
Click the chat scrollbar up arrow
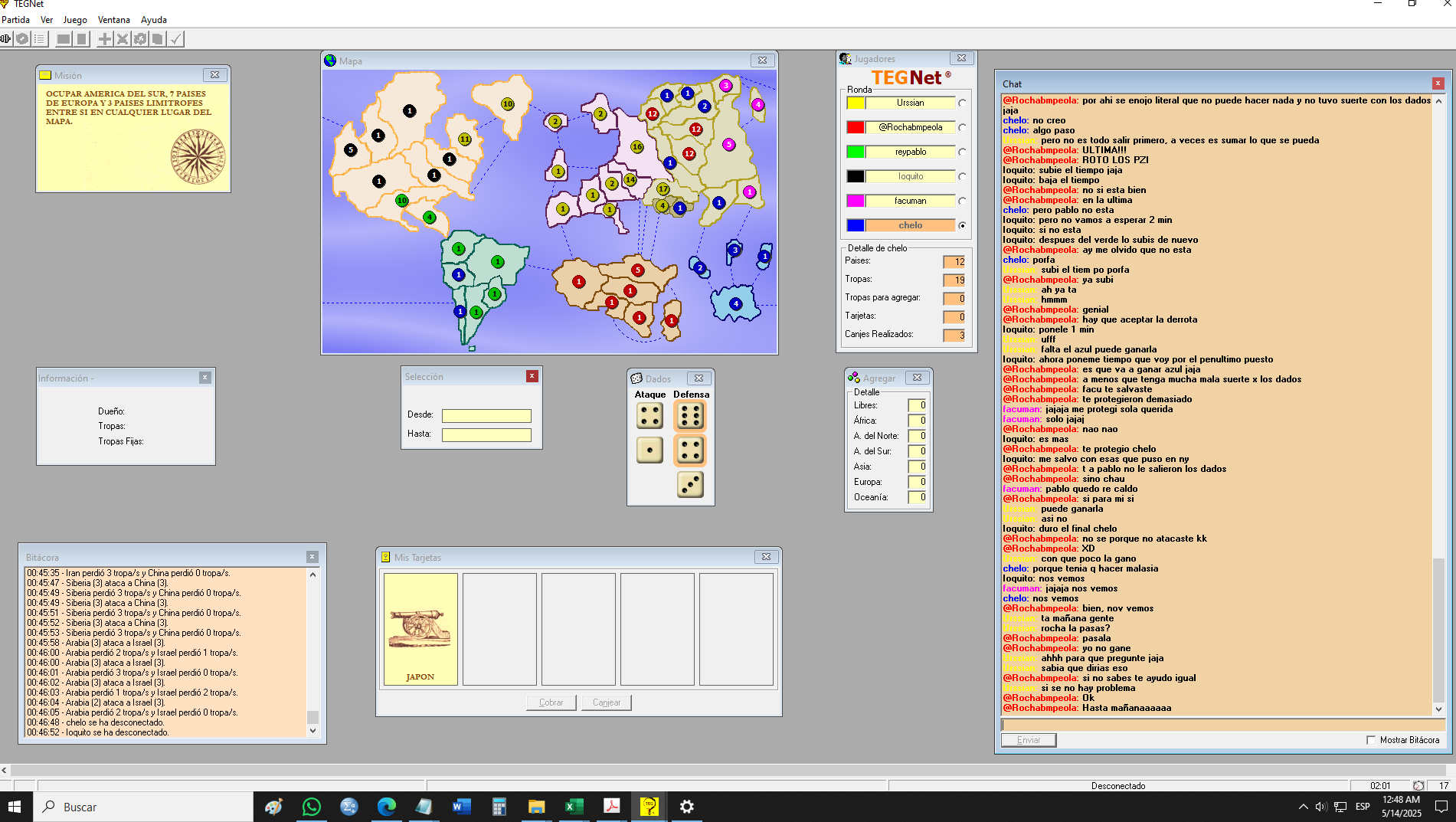pyautogui.click(x=1438, y=101)
